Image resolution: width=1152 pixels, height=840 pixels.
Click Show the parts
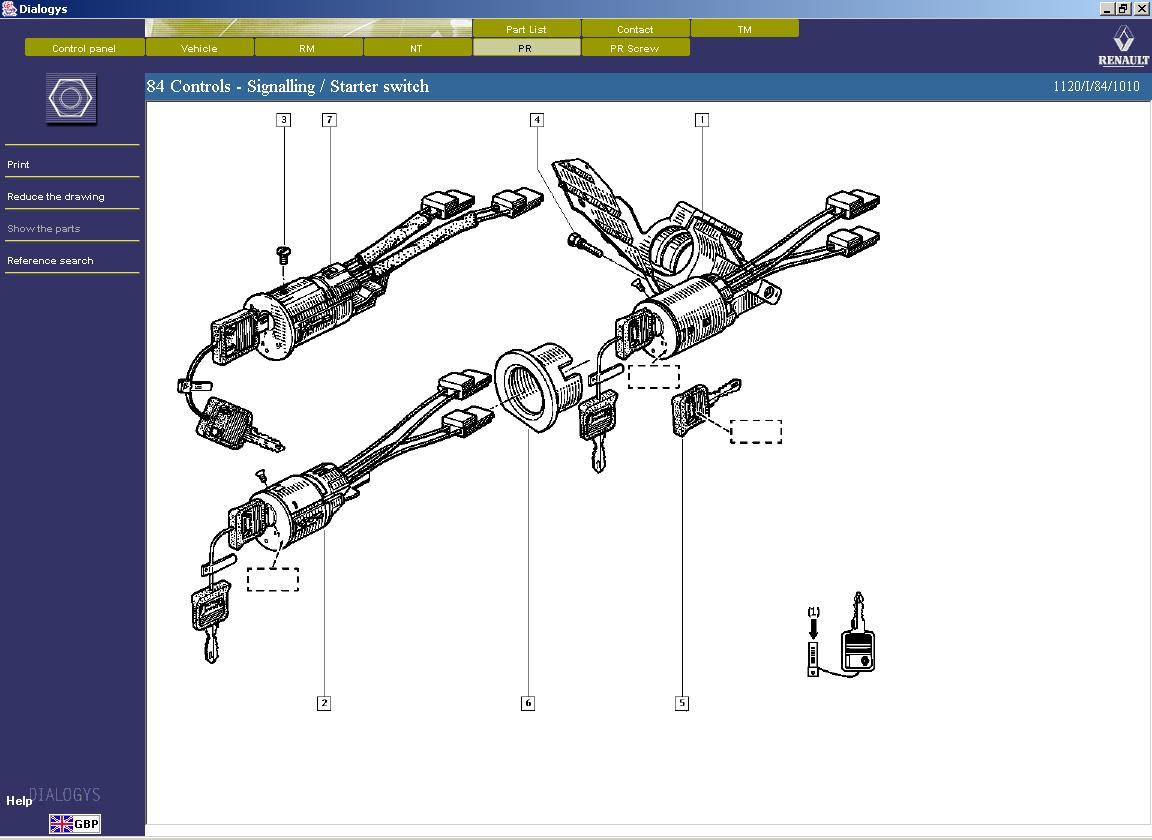(x=43, y=229)
